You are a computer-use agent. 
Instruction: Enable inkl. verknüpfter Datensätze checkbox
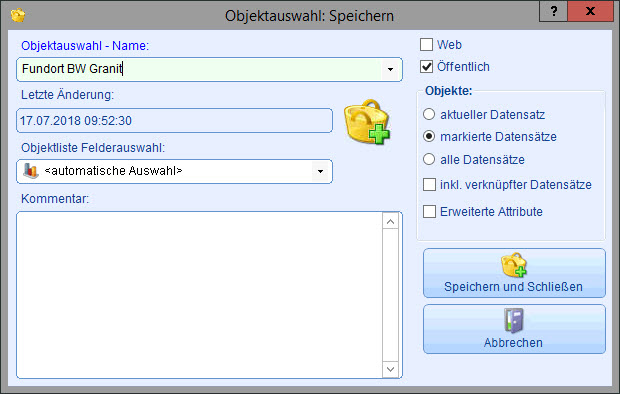429,184
